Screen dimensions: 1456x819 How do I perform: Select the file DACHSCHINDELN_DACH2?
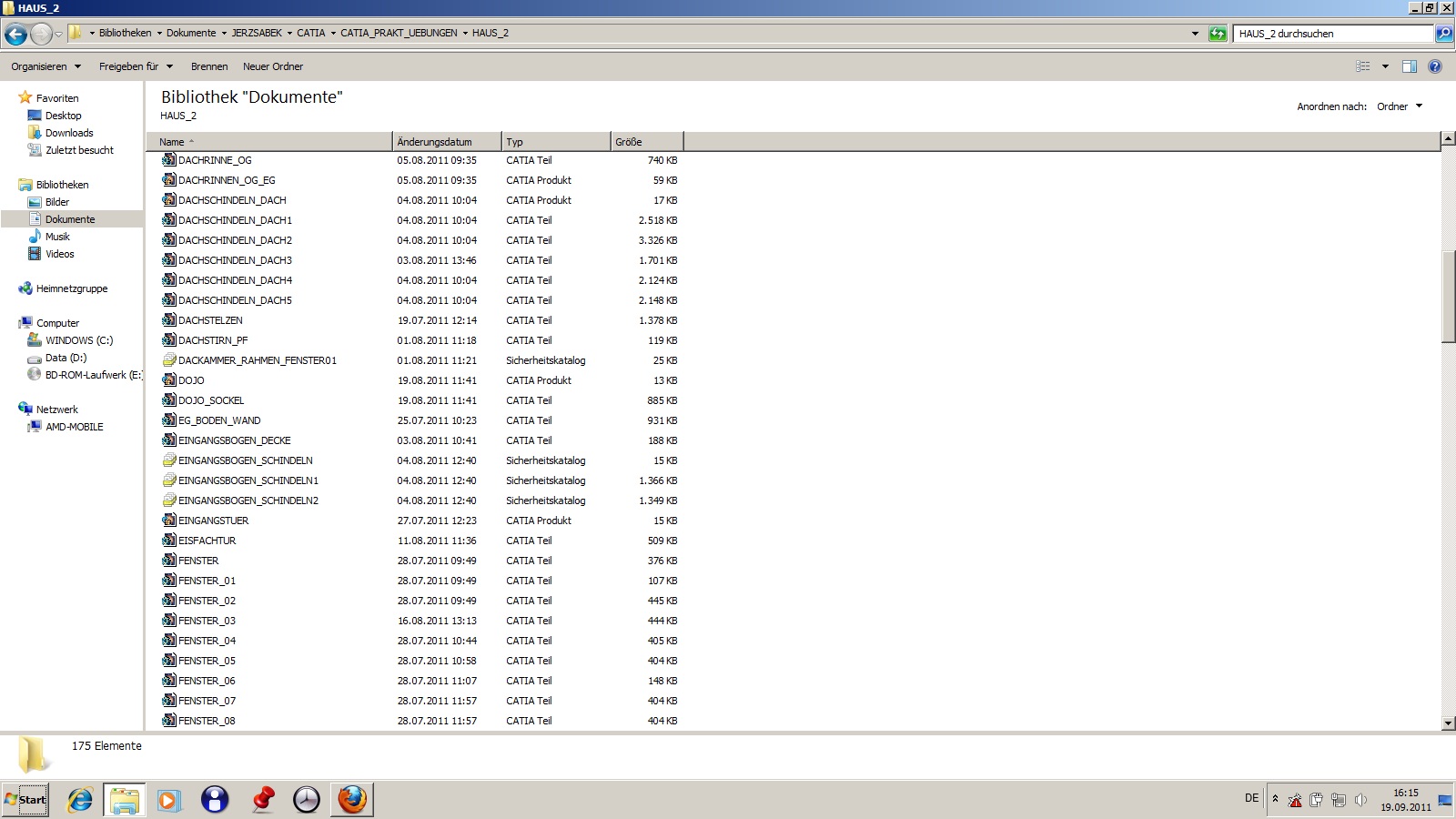(235, 240)
